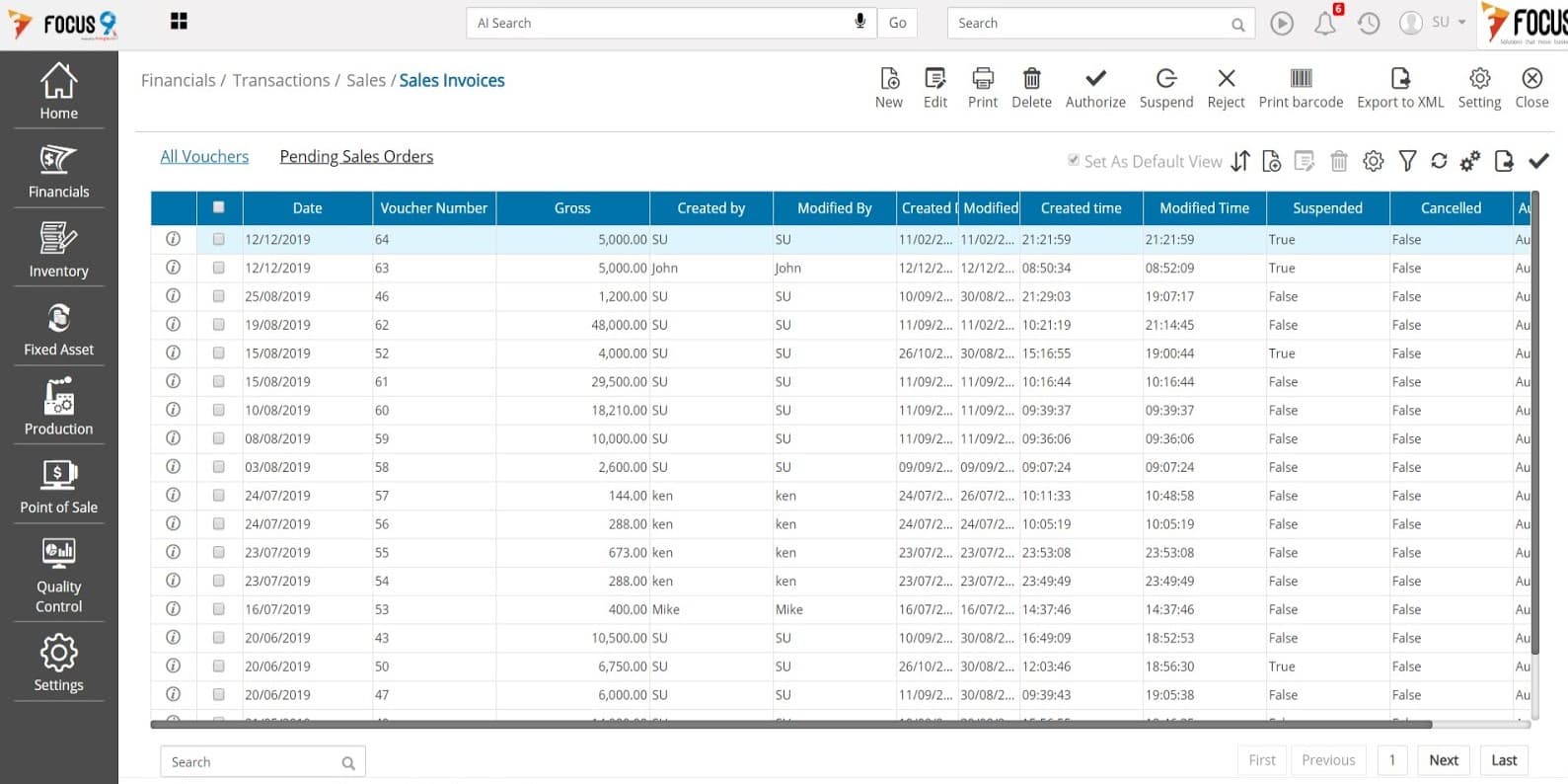Click the Transactions breadcrumb

pyautogui.click(x=281, y=80)
